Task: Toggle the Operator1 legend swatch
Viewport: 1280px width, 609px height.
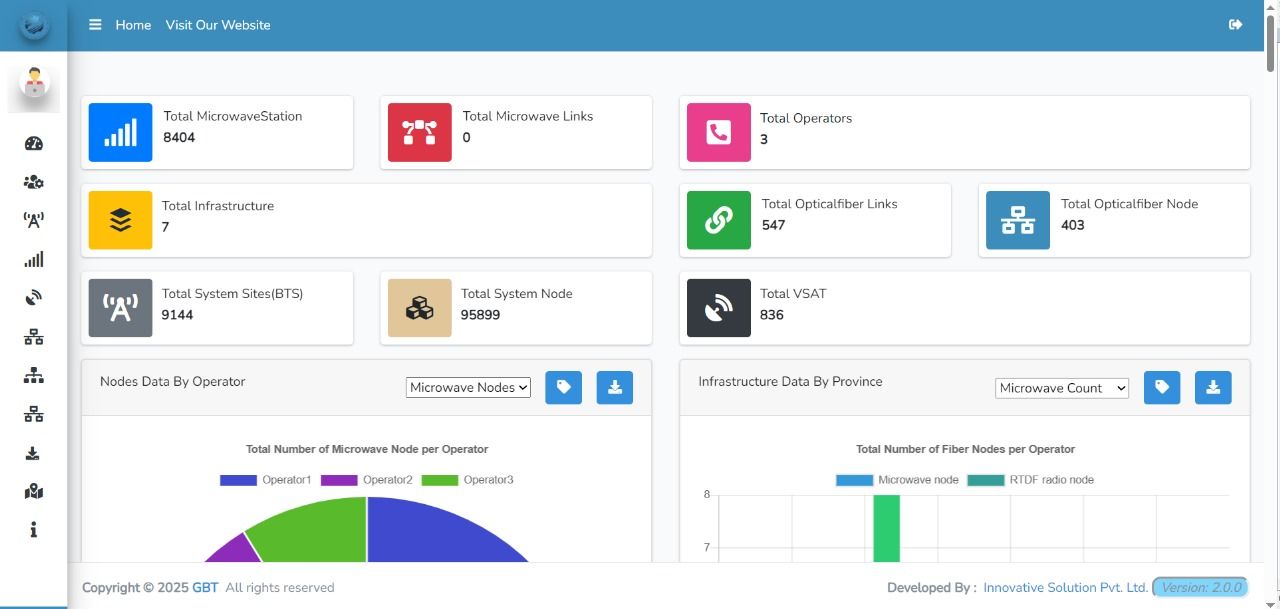Action: pos(238,480)
